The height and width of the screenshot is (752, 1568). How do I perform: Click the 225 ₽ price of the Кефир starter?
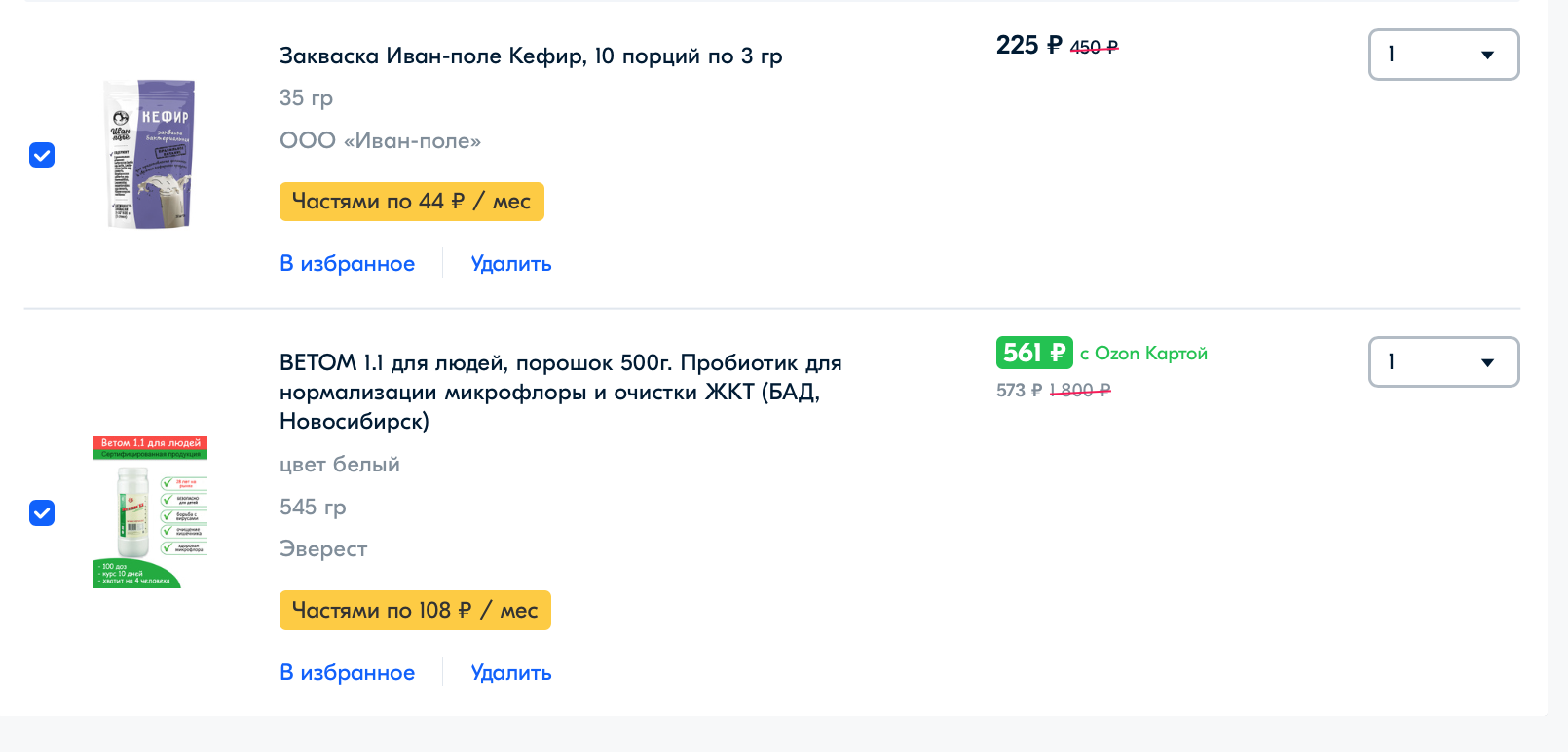(1028, 46)
